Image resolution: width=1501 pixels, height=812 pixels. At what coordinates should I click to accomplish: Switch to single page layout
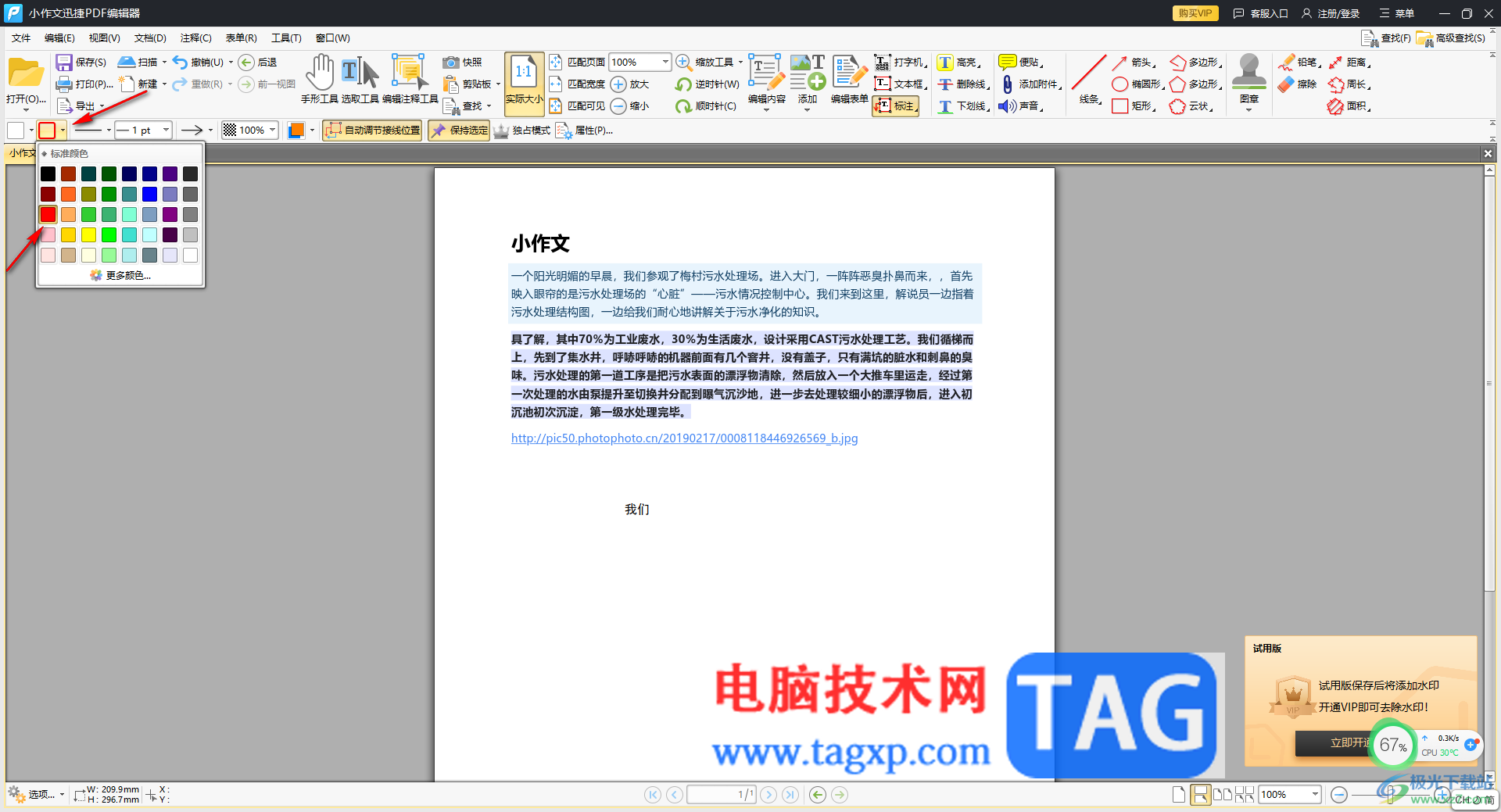tap(1179, 795)
